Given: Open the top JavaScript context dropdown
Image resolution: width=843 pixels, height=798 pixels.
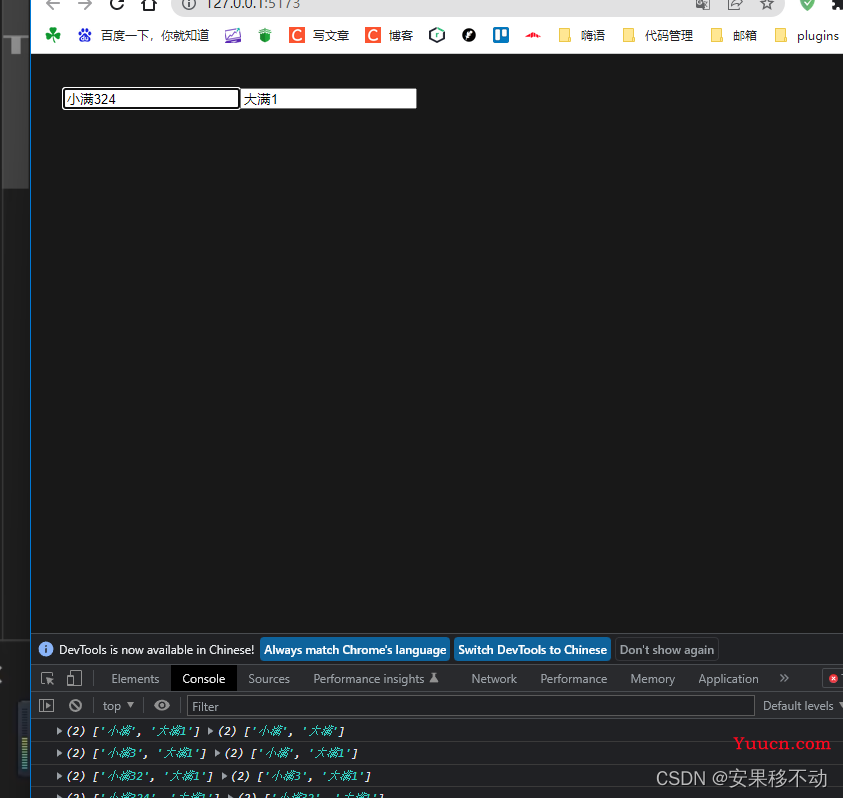Looking at the screenshot, I should click(x=118, y=706).
